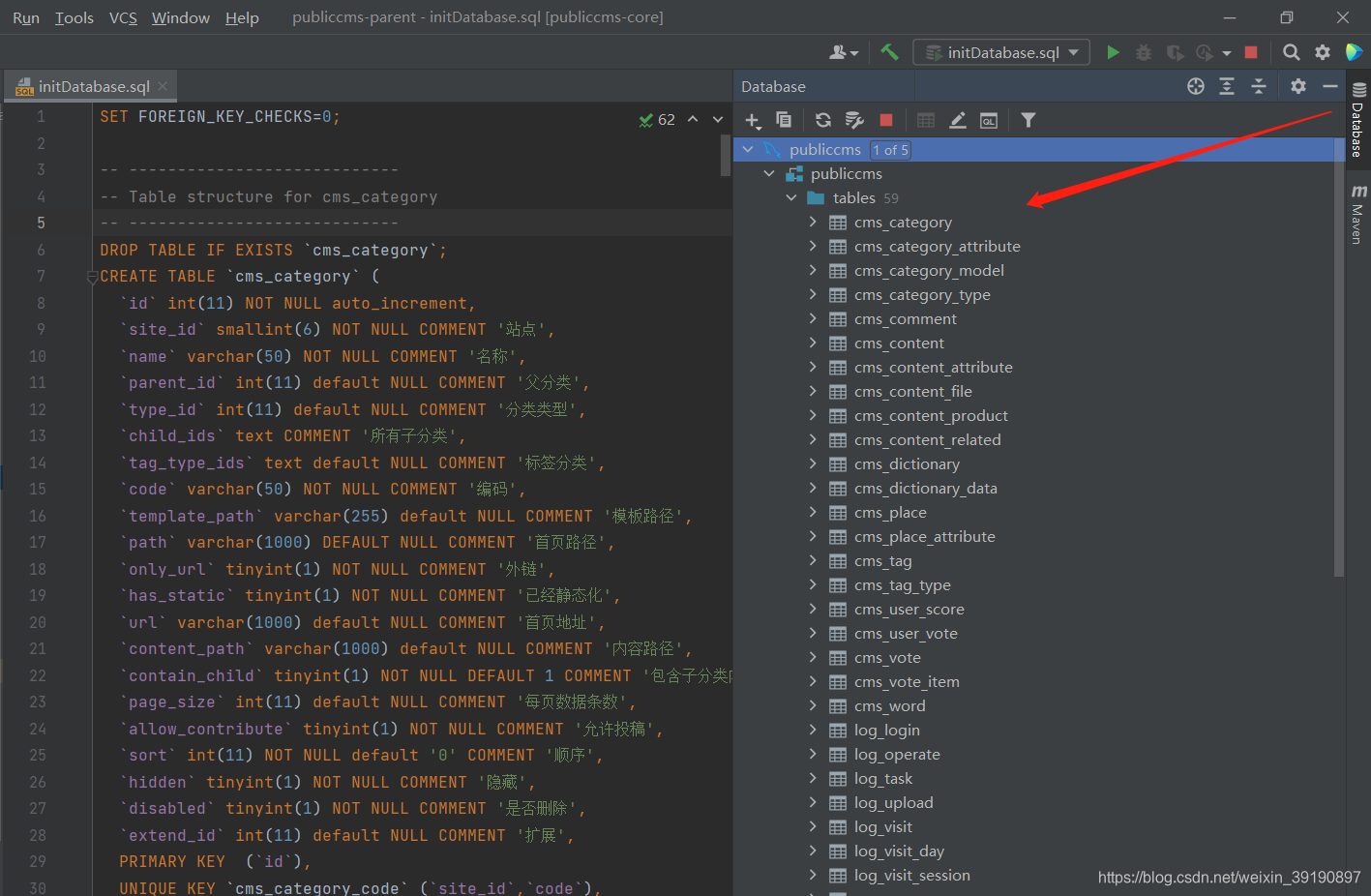Select cms_tag_type table

[902, 584]
